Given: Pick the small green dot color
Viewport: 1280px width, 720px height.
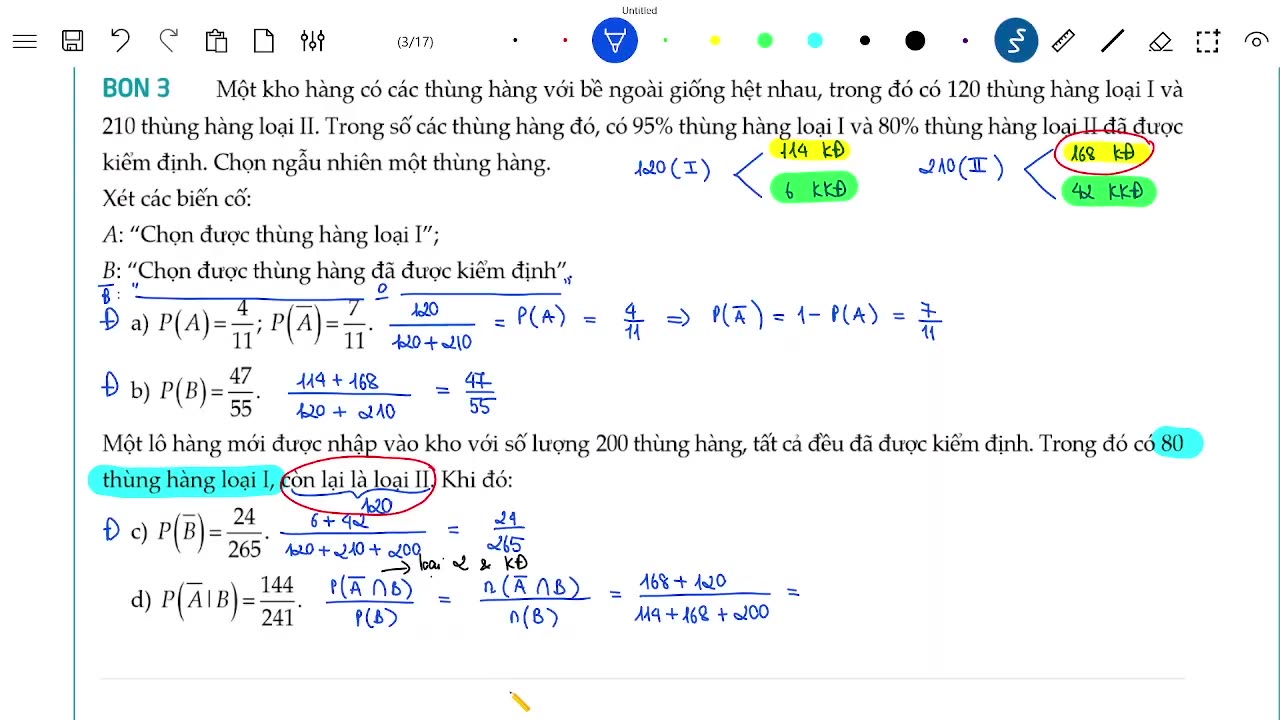Looking at the screenshot, I should pyautogui.click(x=665, y=41).
